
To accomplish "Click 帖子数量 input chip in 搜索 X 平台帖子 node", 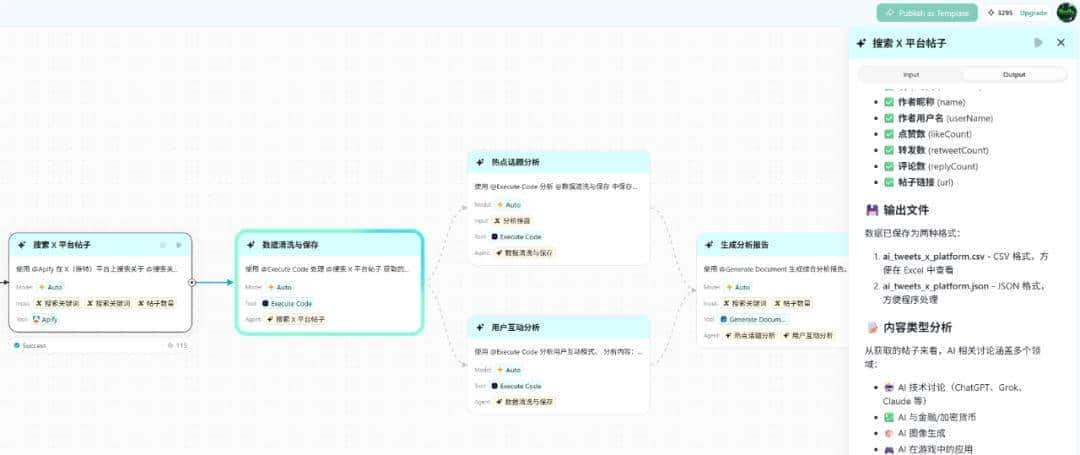I will click(x=156, y=303).
